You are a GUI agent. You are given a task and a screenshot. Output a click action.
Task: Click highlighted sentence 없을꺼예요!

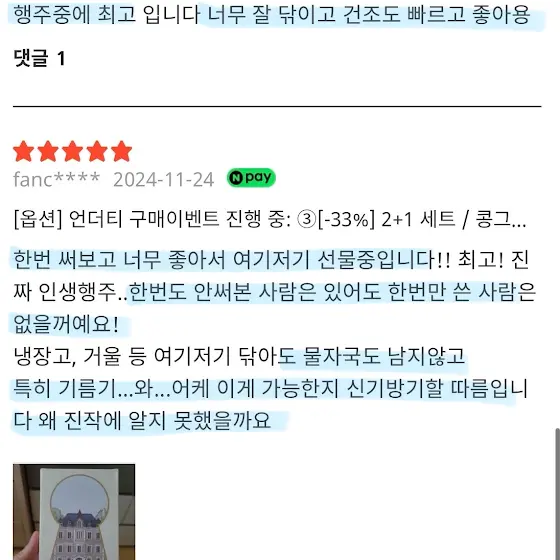(66, 324)
